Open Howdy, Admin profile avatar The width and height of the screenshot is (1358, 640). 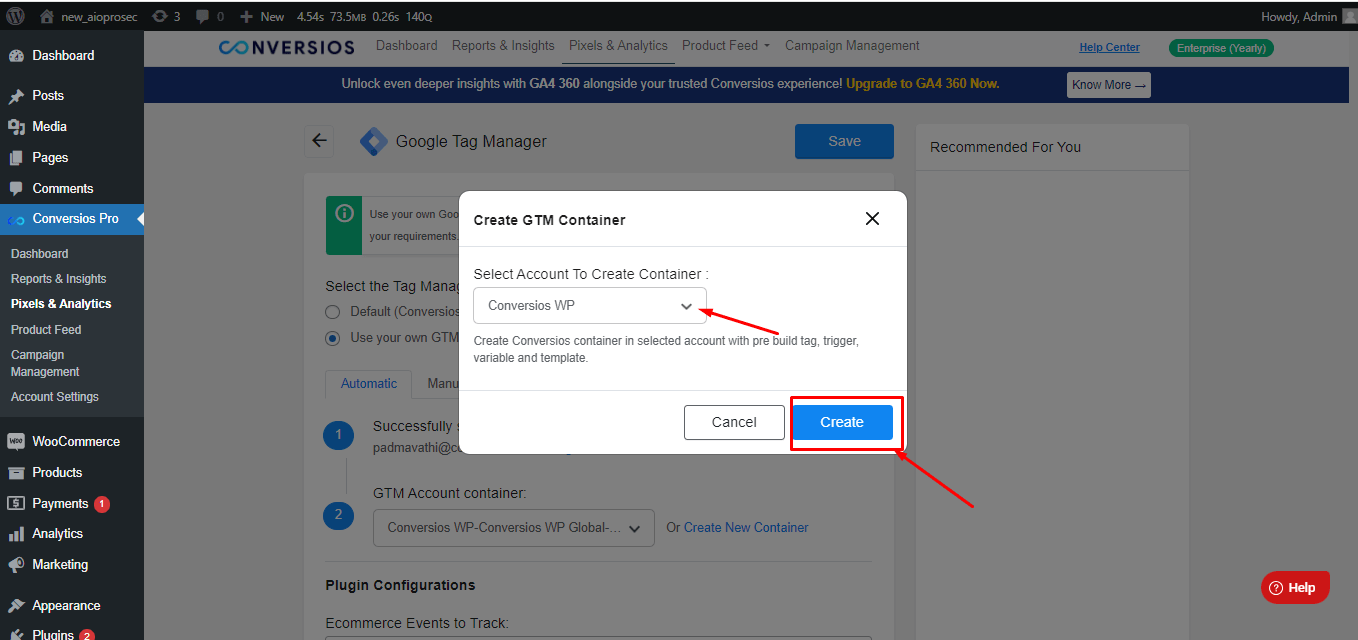coord(1350,16)
